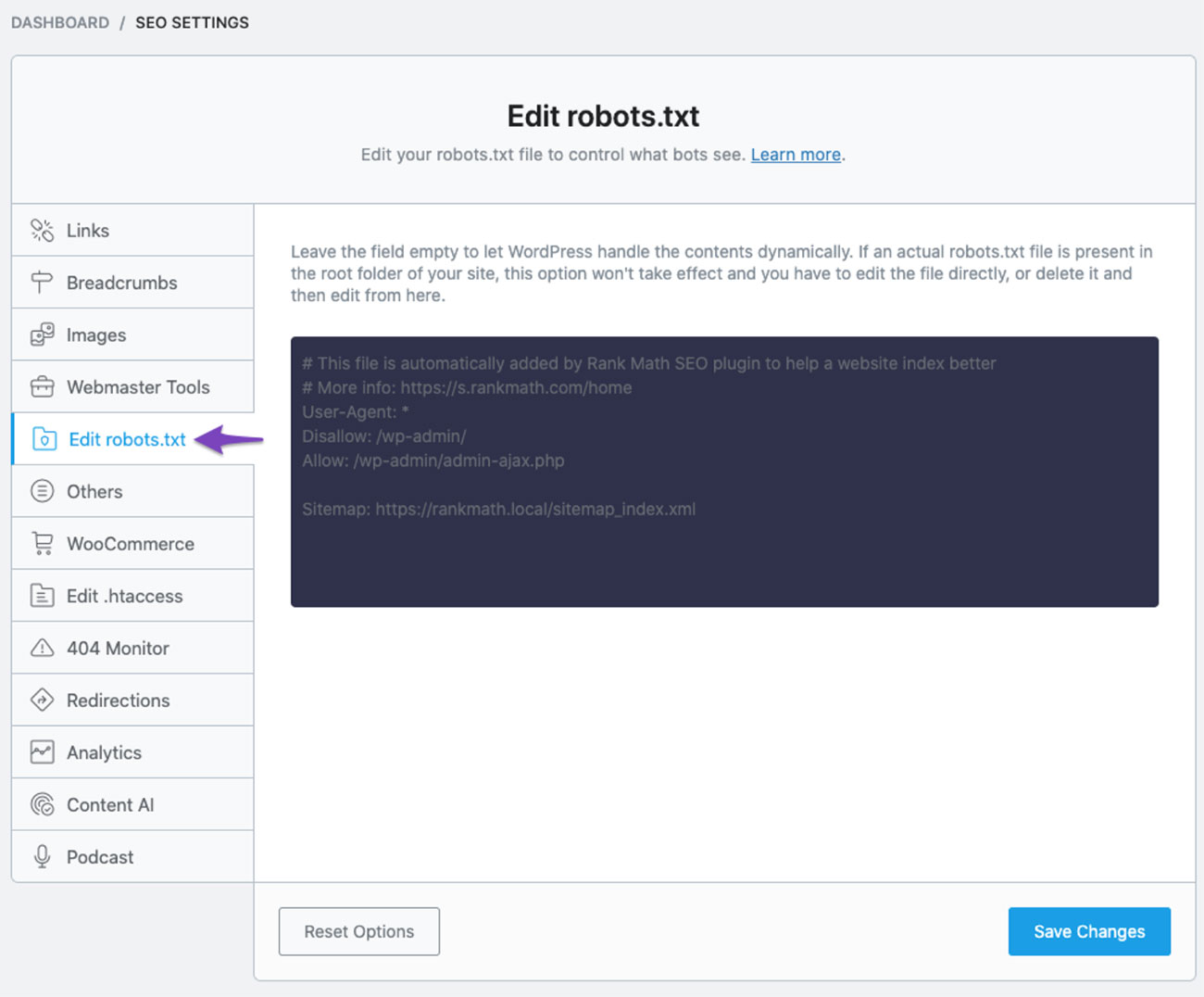Click the User-Agent: * line

(356, 411)
